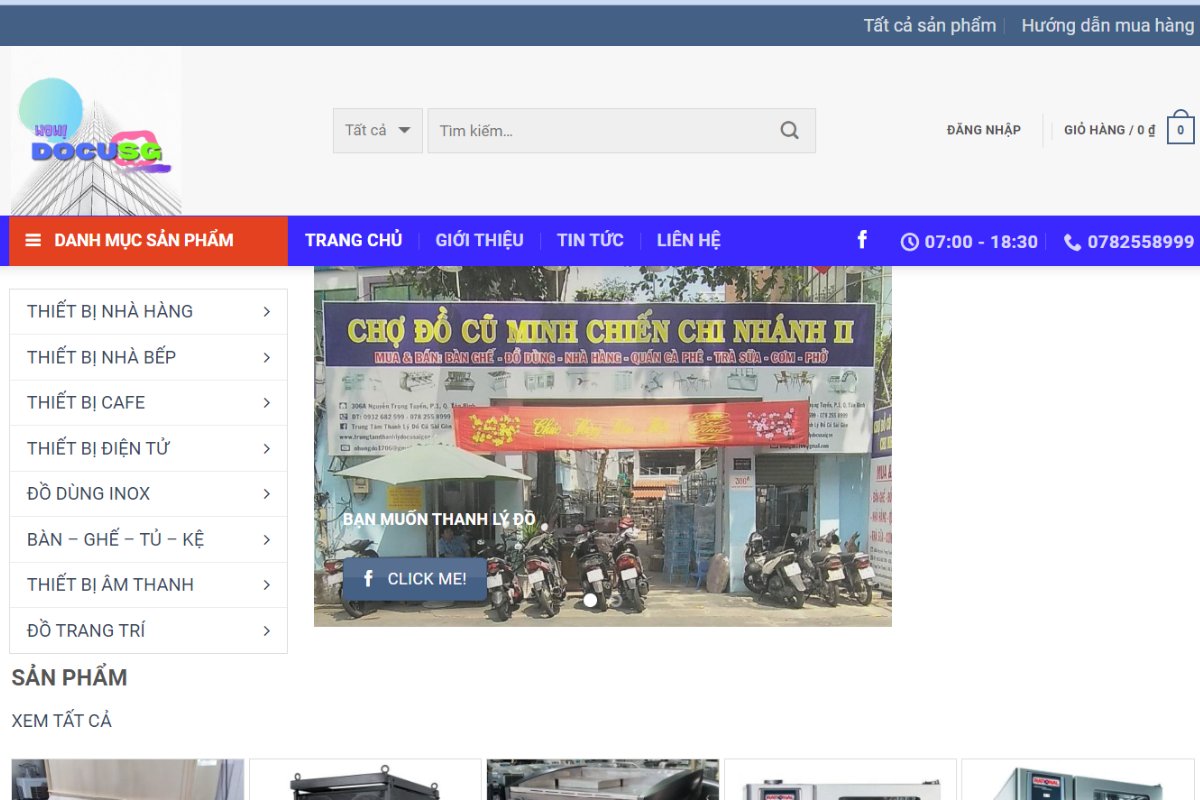Click Đăng nhập link
The width and height of the screenshot is (1200, 800).
984,130
